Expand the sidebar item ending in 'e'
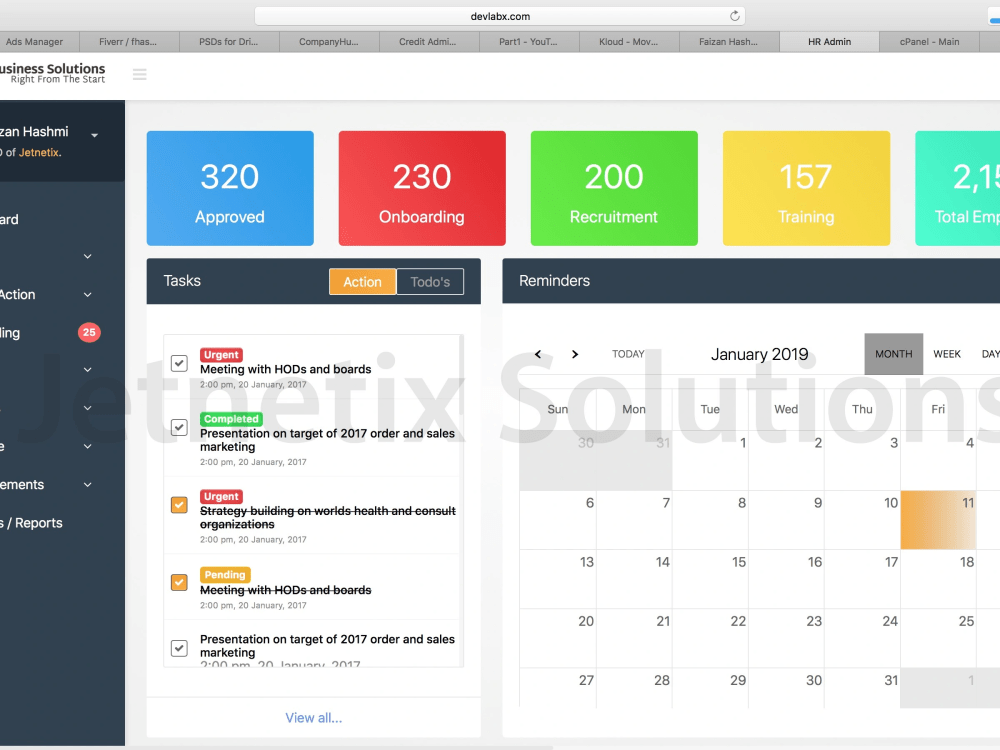Image resolution: width=1000 pixels, height=750 pixels. pyautogui.click(x=87, y=446)
